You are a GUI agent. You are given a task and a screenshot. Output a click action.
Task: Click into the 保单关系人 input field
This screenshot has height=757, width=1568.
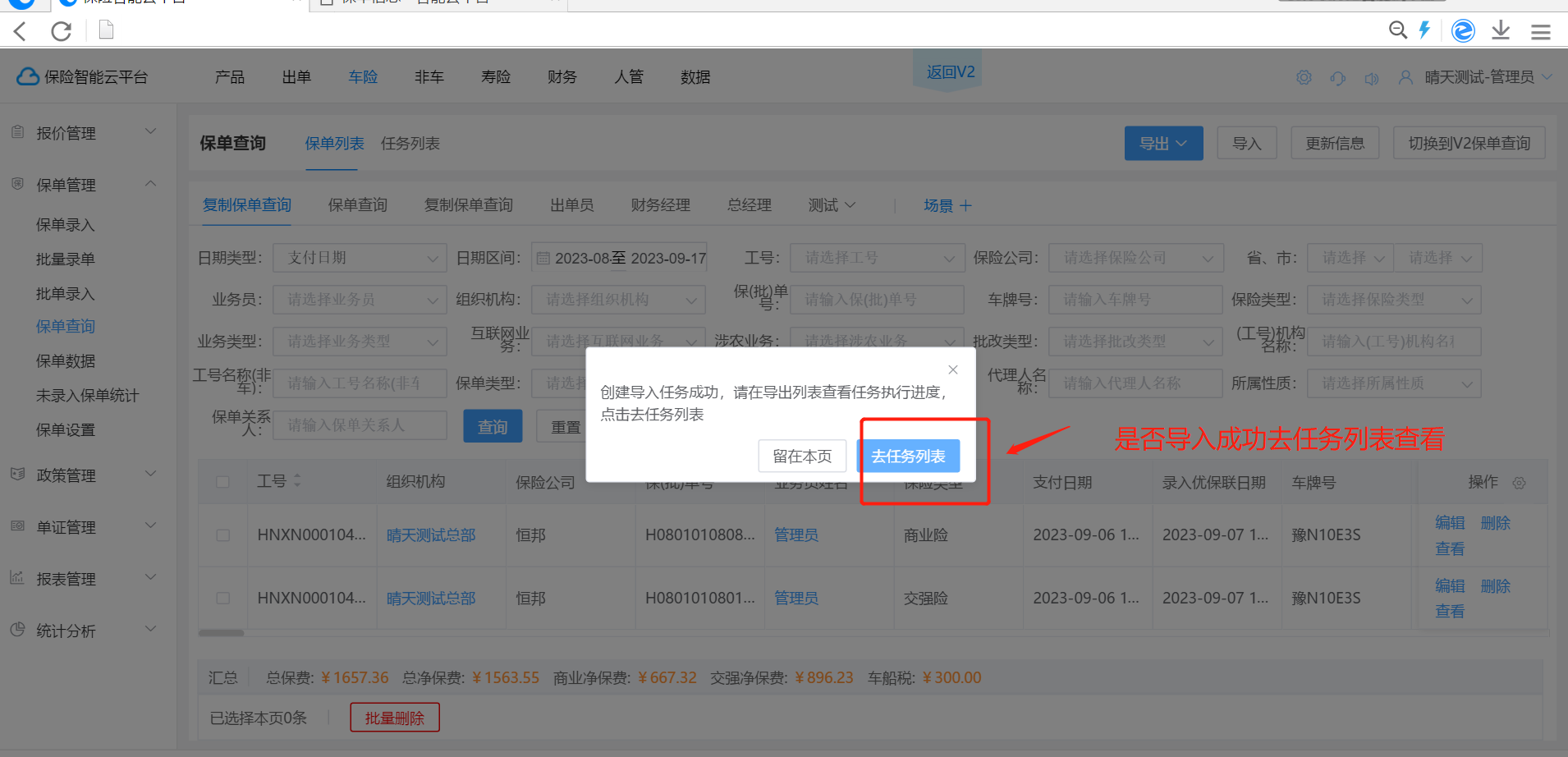point(360,425)
